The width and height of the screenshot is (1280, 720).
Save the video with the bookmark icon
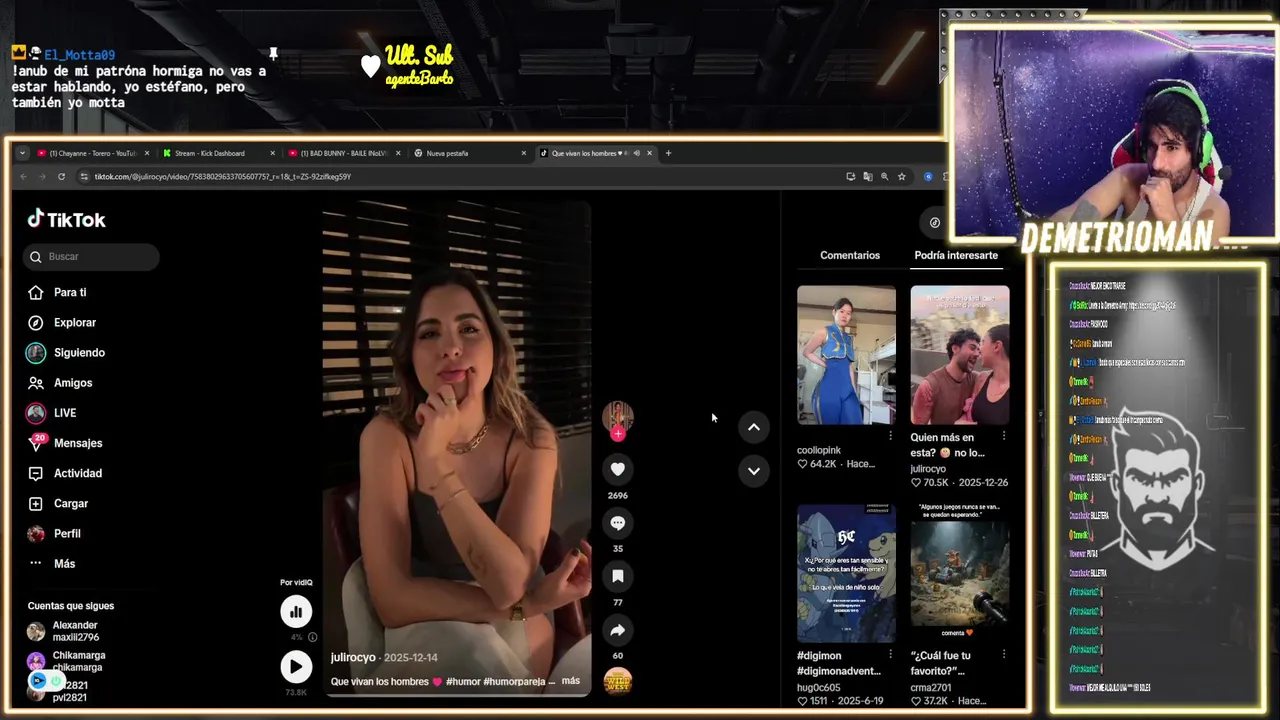coord(617,576)
